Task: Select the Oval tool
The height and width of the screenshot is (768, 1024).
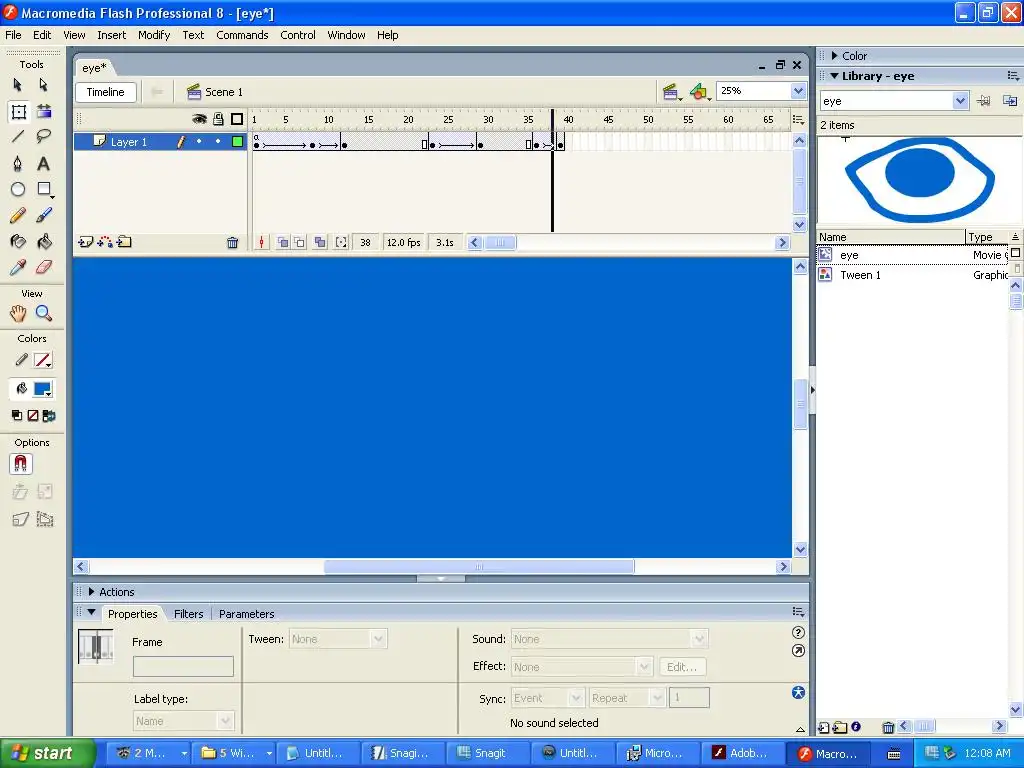Action: 18,189
